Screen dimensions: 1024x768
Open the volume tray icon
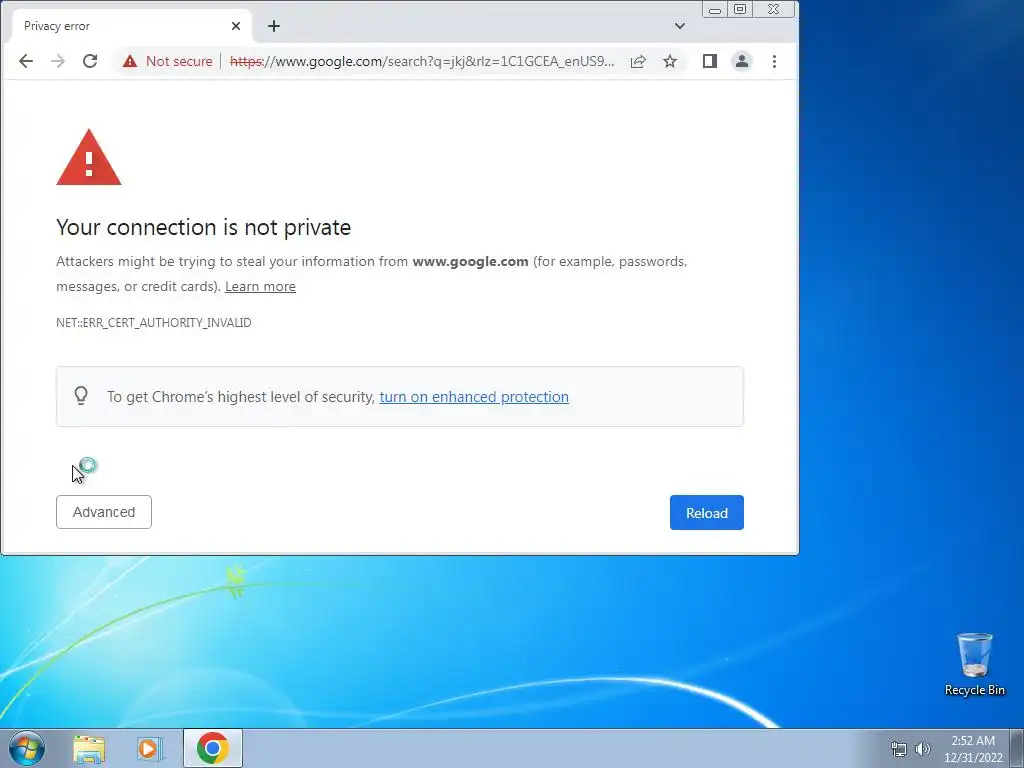923,749
